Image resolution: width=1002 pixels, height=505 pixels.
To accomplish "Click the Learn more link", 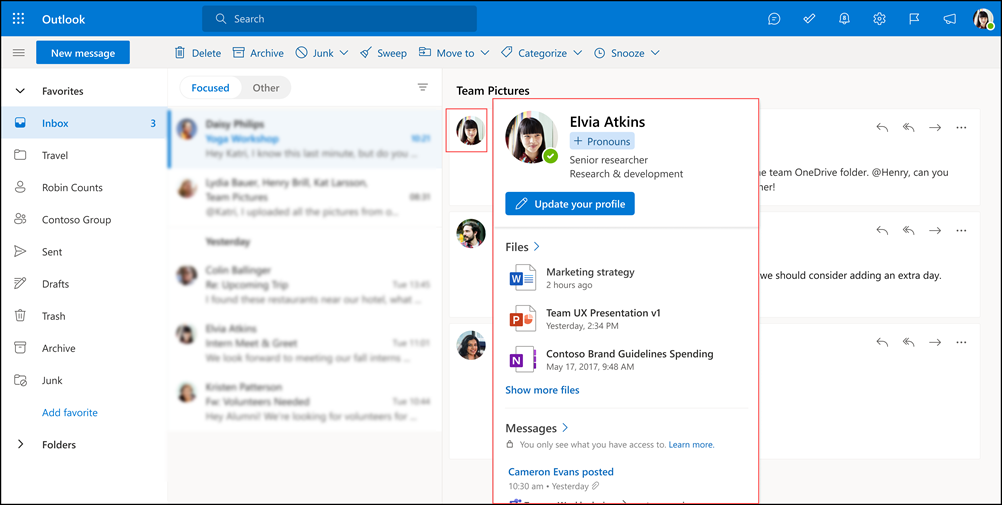I will coord(691,444).
